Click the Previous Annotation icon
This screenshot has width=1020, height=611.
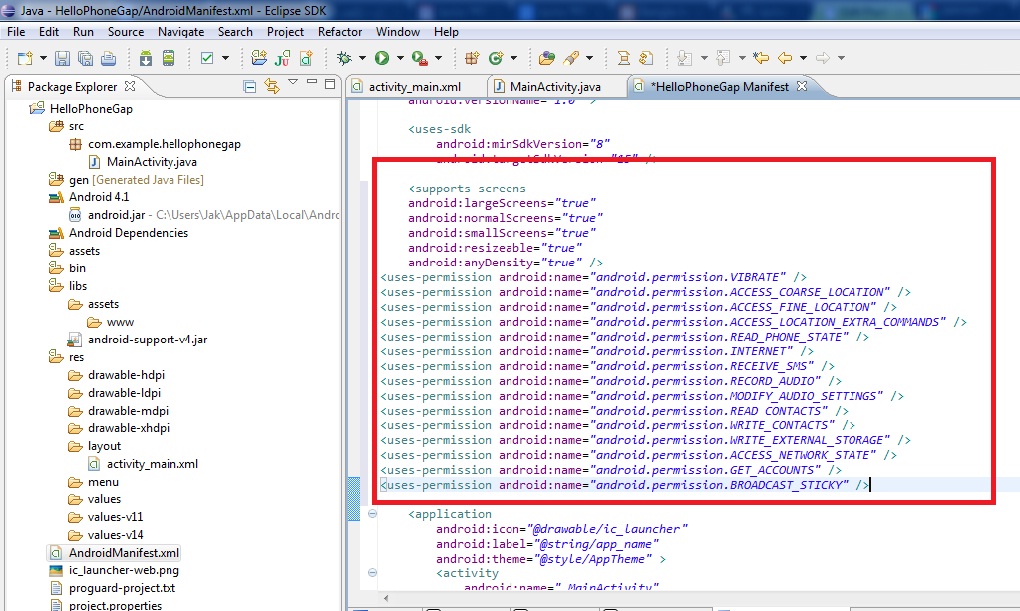[723, 58]
